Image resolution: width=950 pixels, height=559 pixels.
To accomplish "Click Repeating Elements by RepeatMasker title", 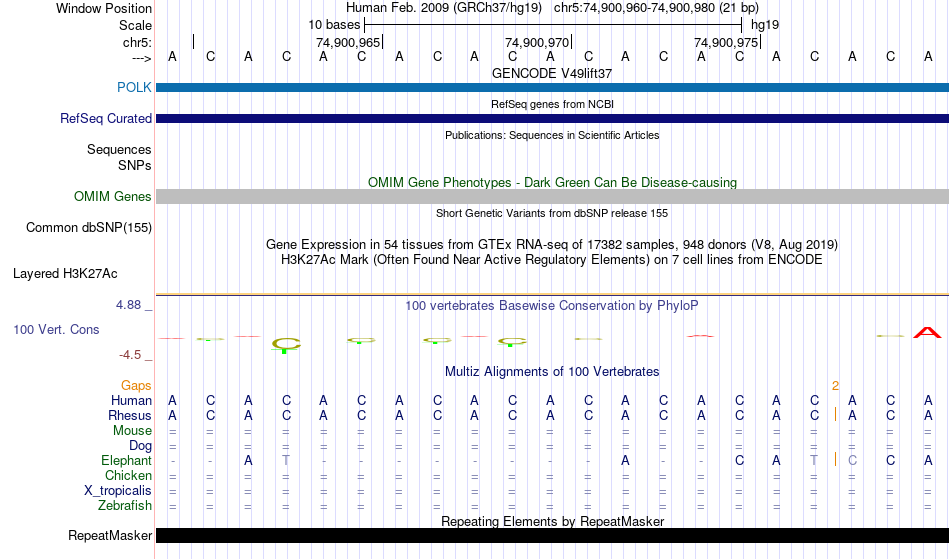I will point(552,521).
